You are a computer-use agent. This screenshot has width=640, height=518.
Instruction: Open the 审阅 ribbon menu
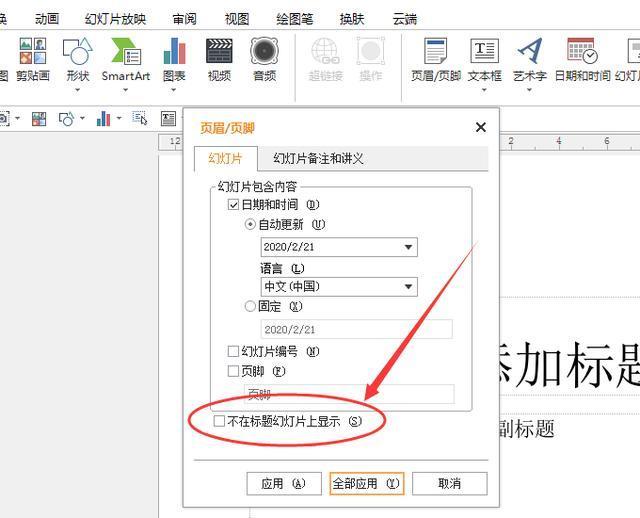184,18
